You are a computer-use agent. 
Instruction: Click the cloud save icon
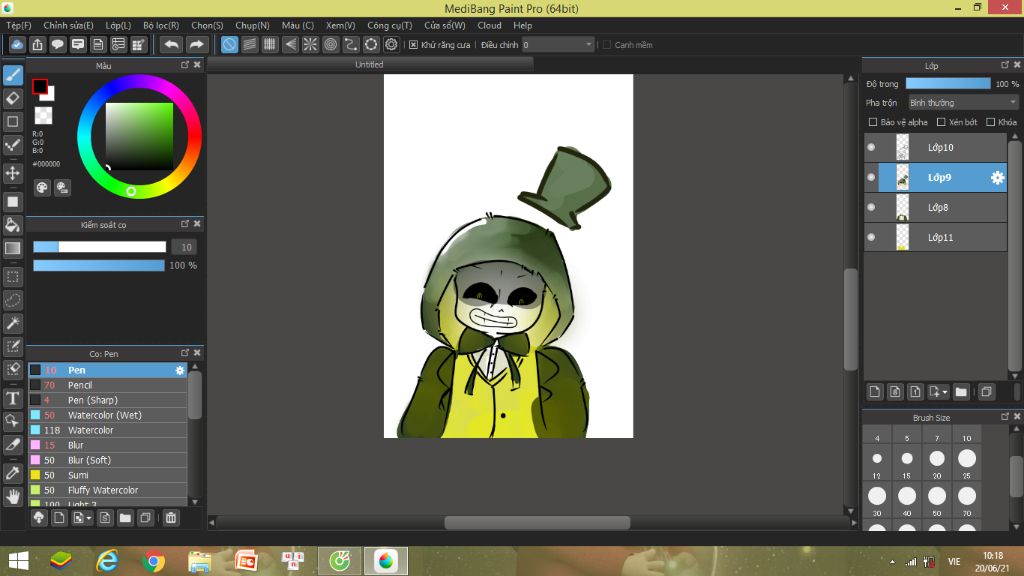click(x=17, y=44)
